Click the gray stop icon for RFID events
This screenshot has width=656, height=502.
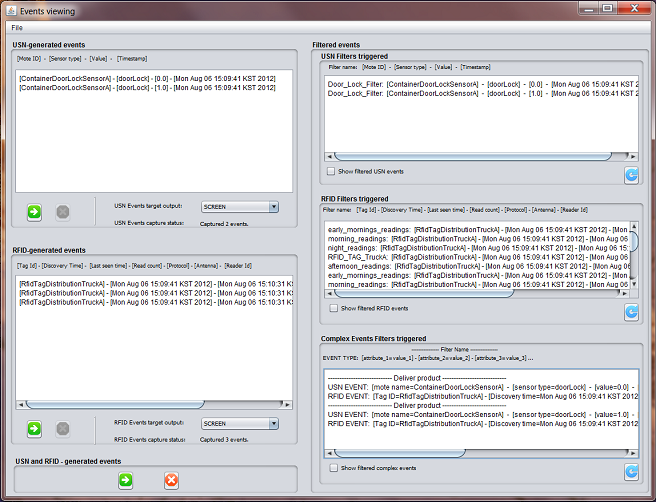point(62,428)
